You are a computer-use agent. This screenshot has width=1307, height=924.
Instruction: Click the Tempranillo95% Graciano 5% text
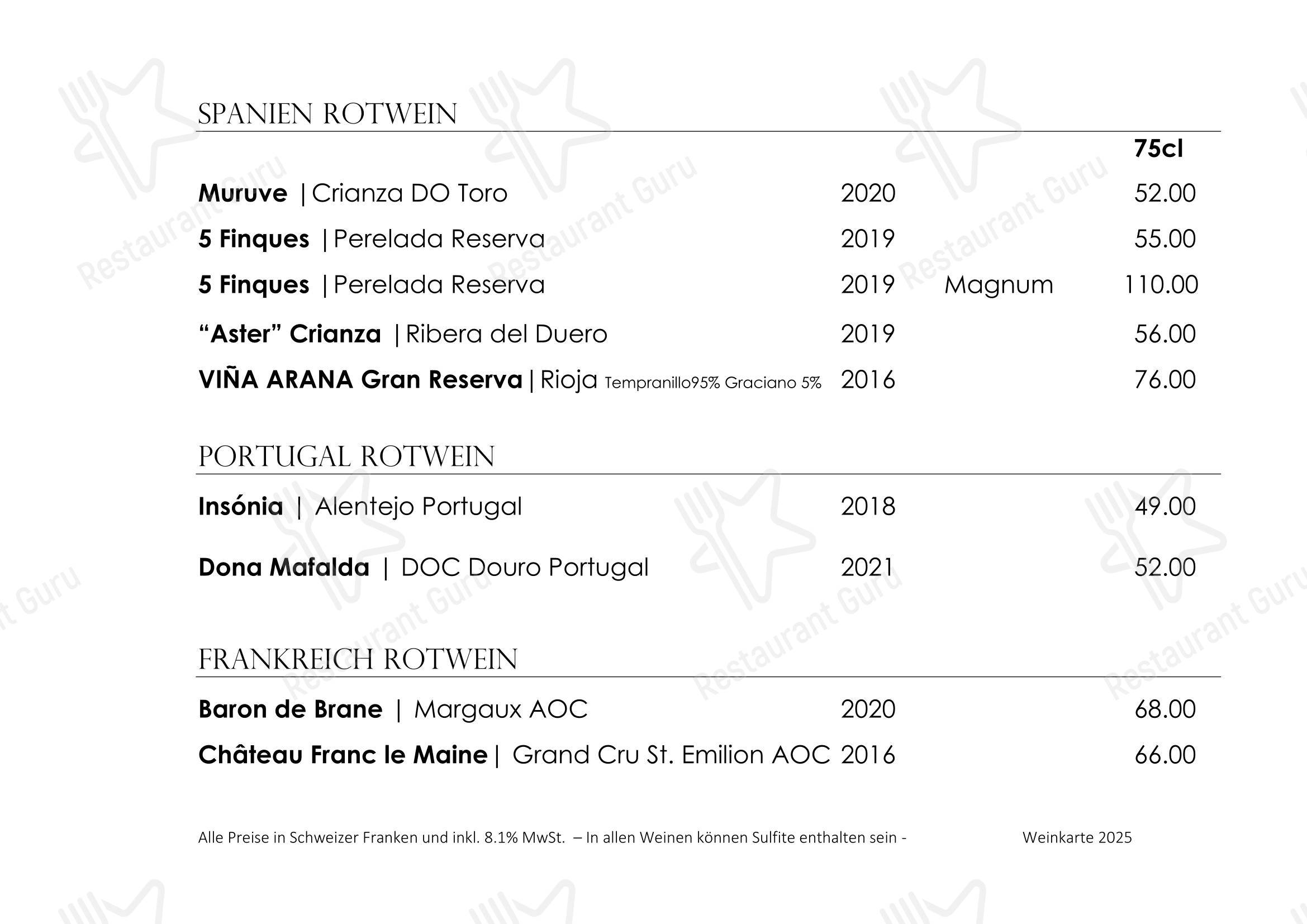[712, 383]
